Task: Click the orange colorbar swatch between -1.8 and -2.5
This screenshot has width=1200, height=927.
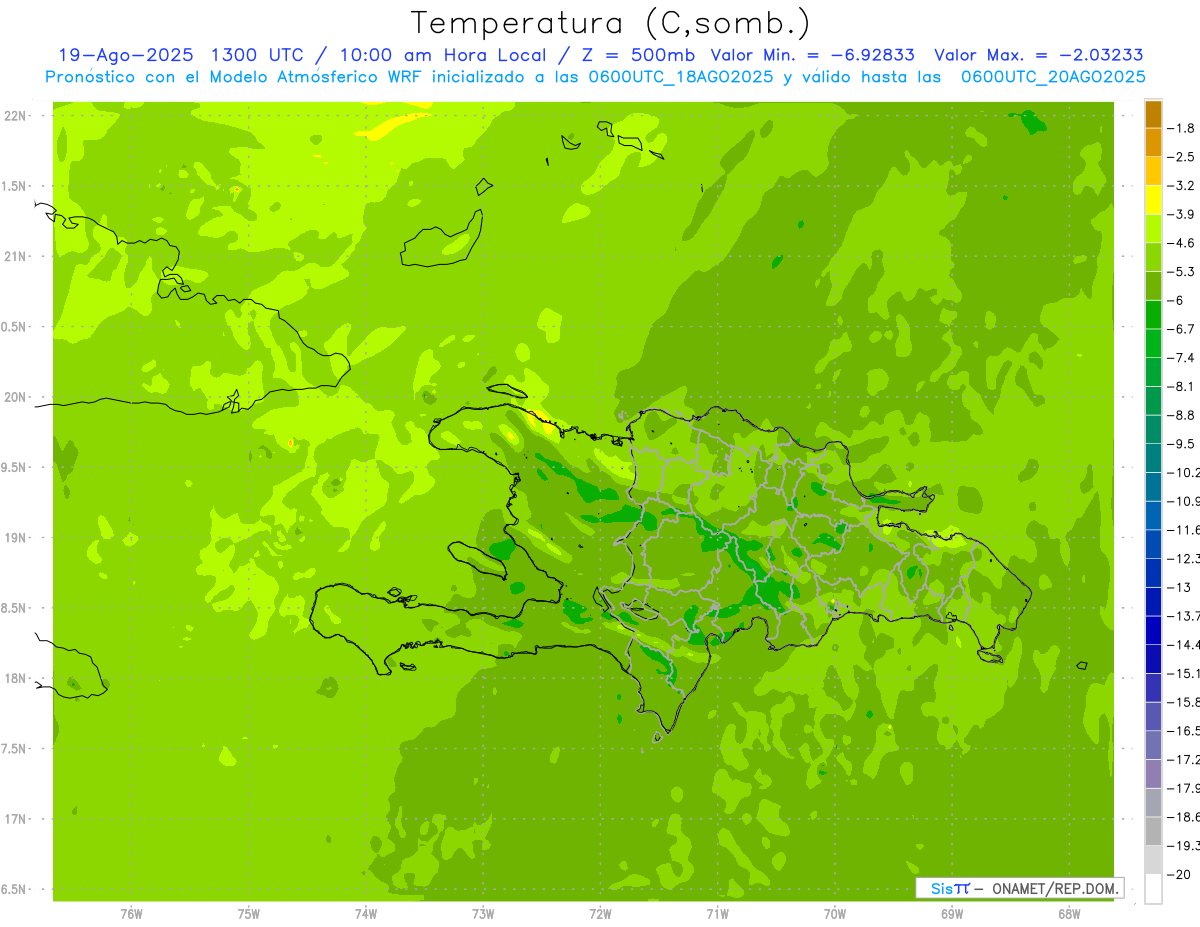Action: [1153, 143]
